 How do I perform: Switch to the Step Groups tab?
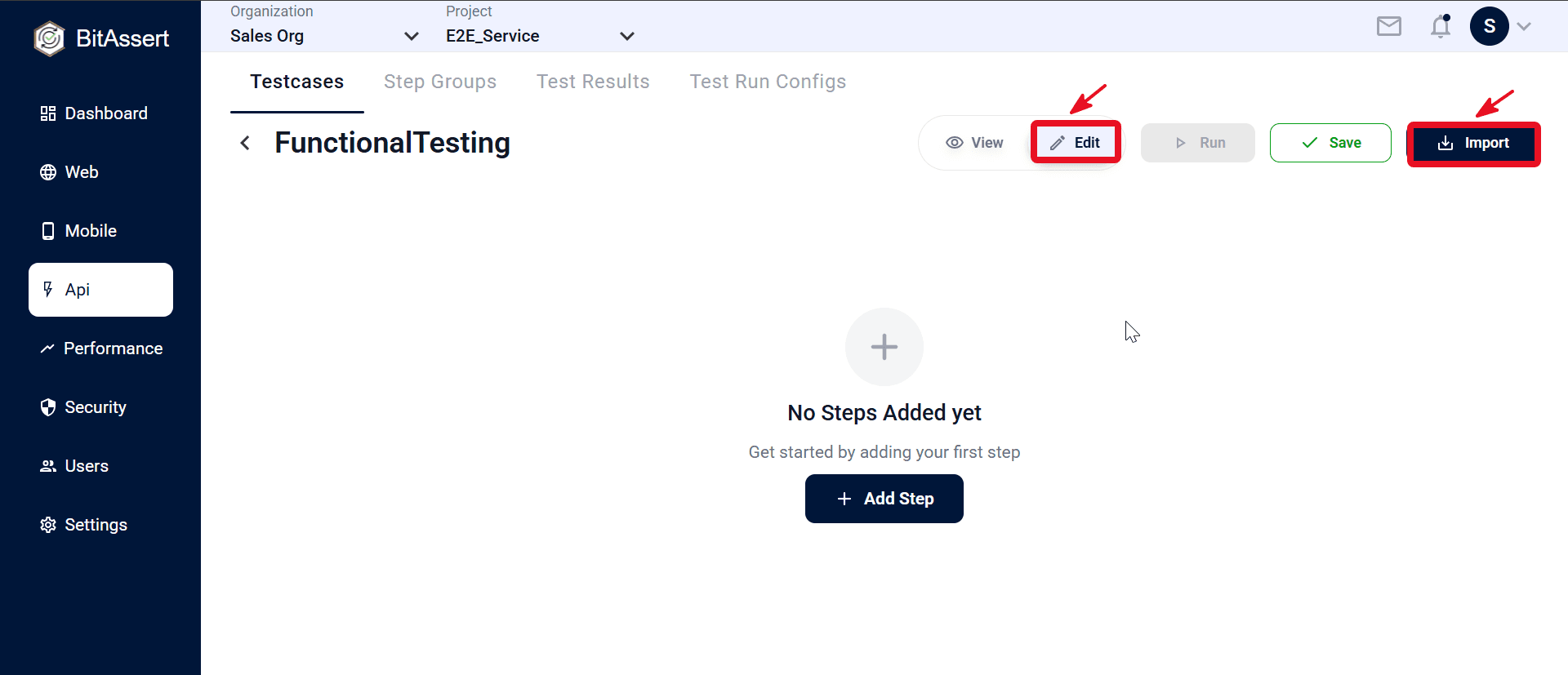point(440,82)
